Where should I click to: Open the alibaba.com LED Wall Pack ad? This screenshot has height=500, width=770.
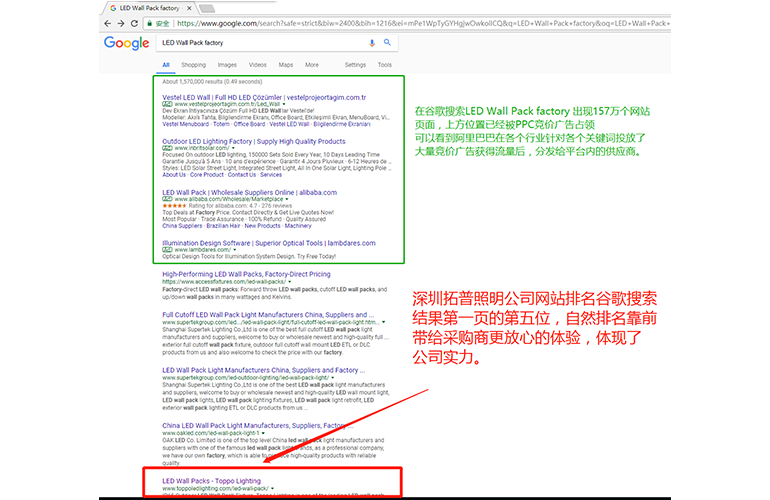[x=249, y=192]
